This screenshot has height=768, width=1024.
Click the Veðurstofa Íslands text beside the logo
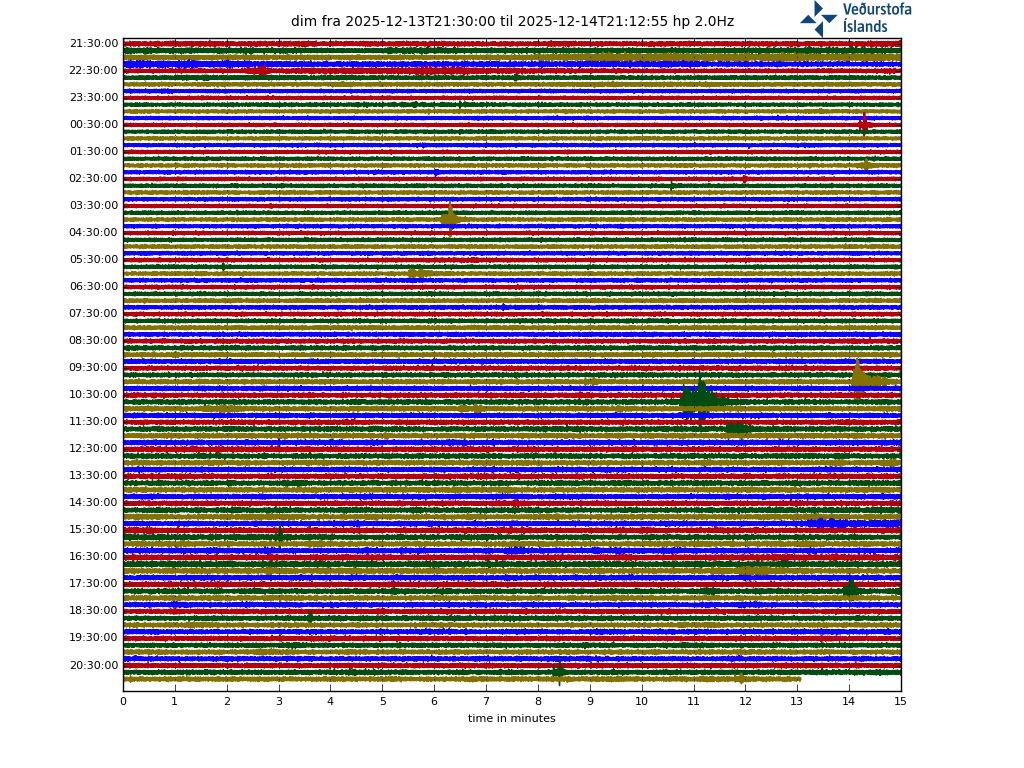(876, 18)
